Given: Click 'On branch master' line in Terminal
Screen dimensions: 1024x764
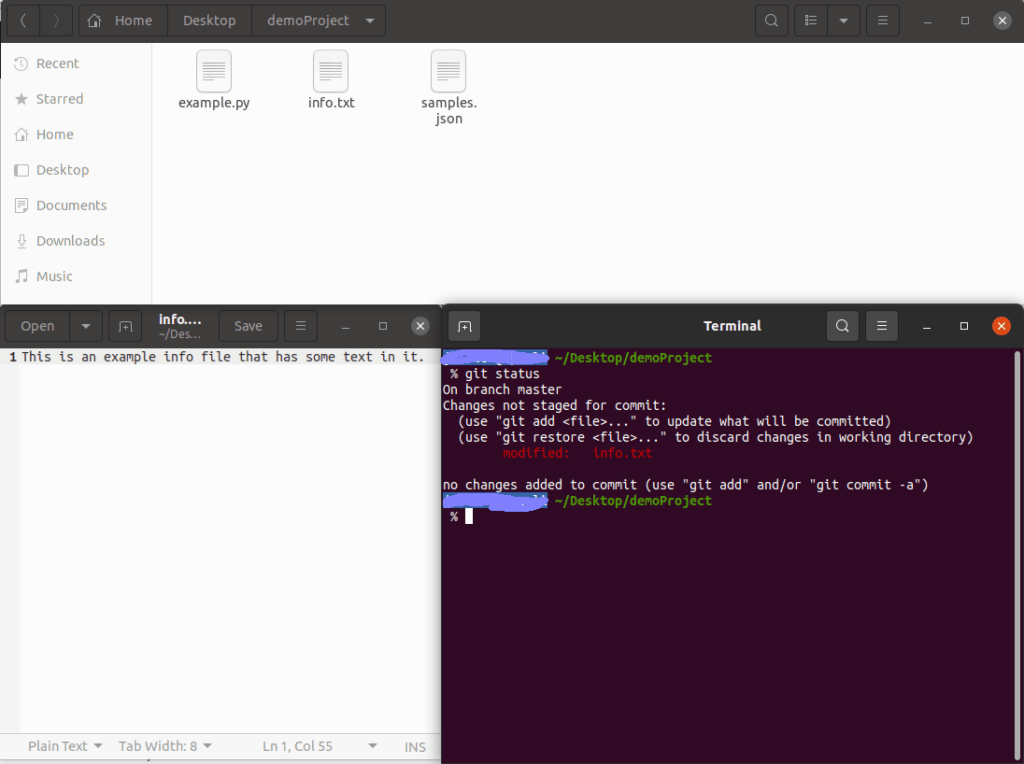Looking at the screenshot, I should tap(502, 389).
